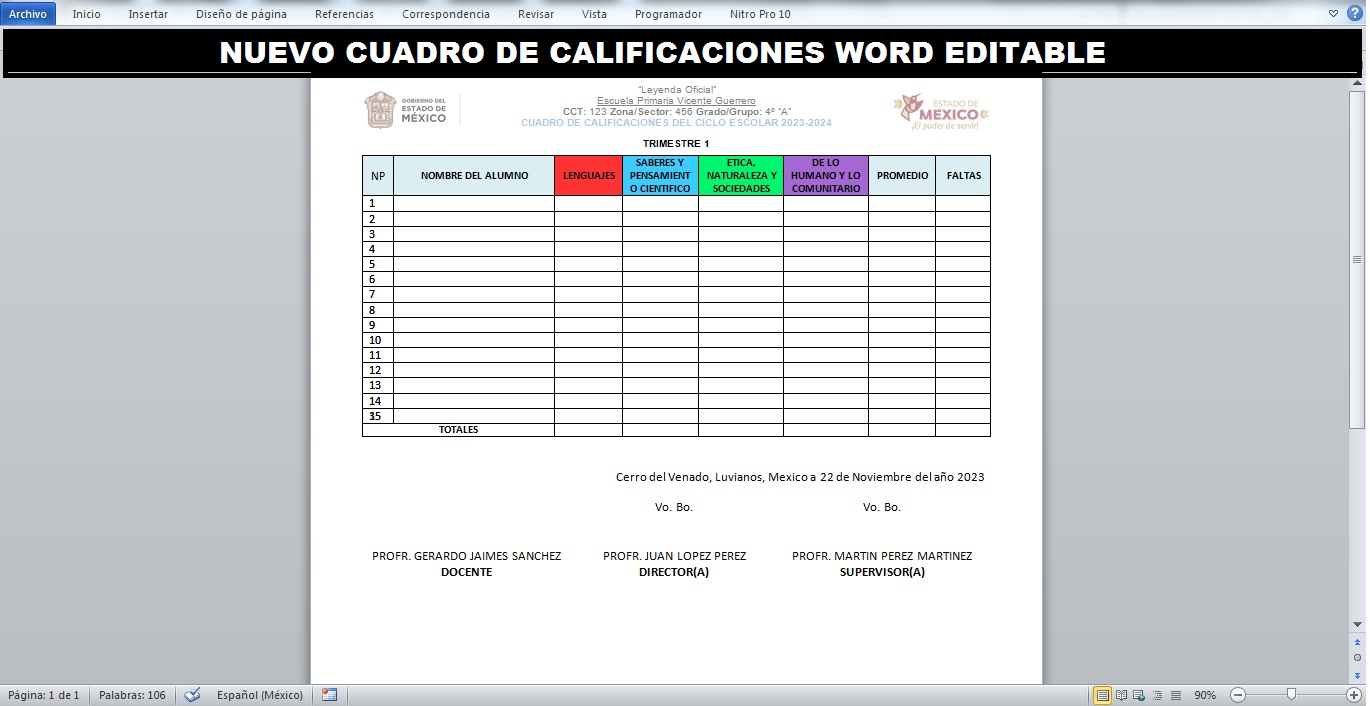Open the zoom level dialog showing 90%
Viewport: 1370px width, 706px height.
[x=1204, y=695]
